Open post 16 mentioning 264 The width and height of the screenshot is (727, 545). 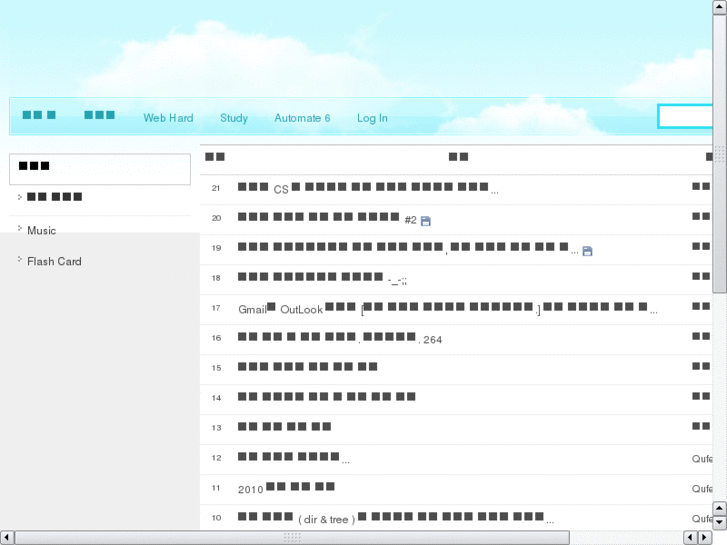pyautogui.click(x=340, y=338)
